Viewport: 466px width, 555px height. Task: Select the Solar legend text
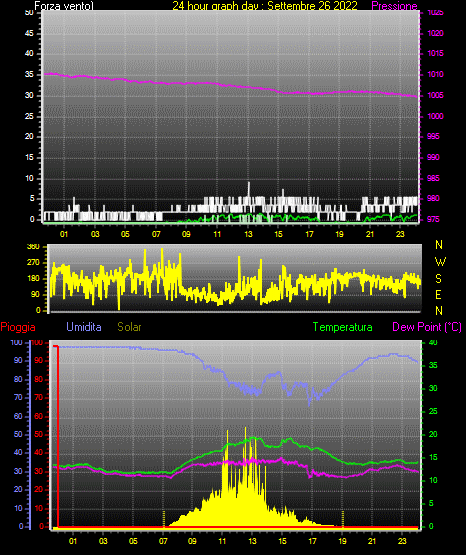click(130, 327)
